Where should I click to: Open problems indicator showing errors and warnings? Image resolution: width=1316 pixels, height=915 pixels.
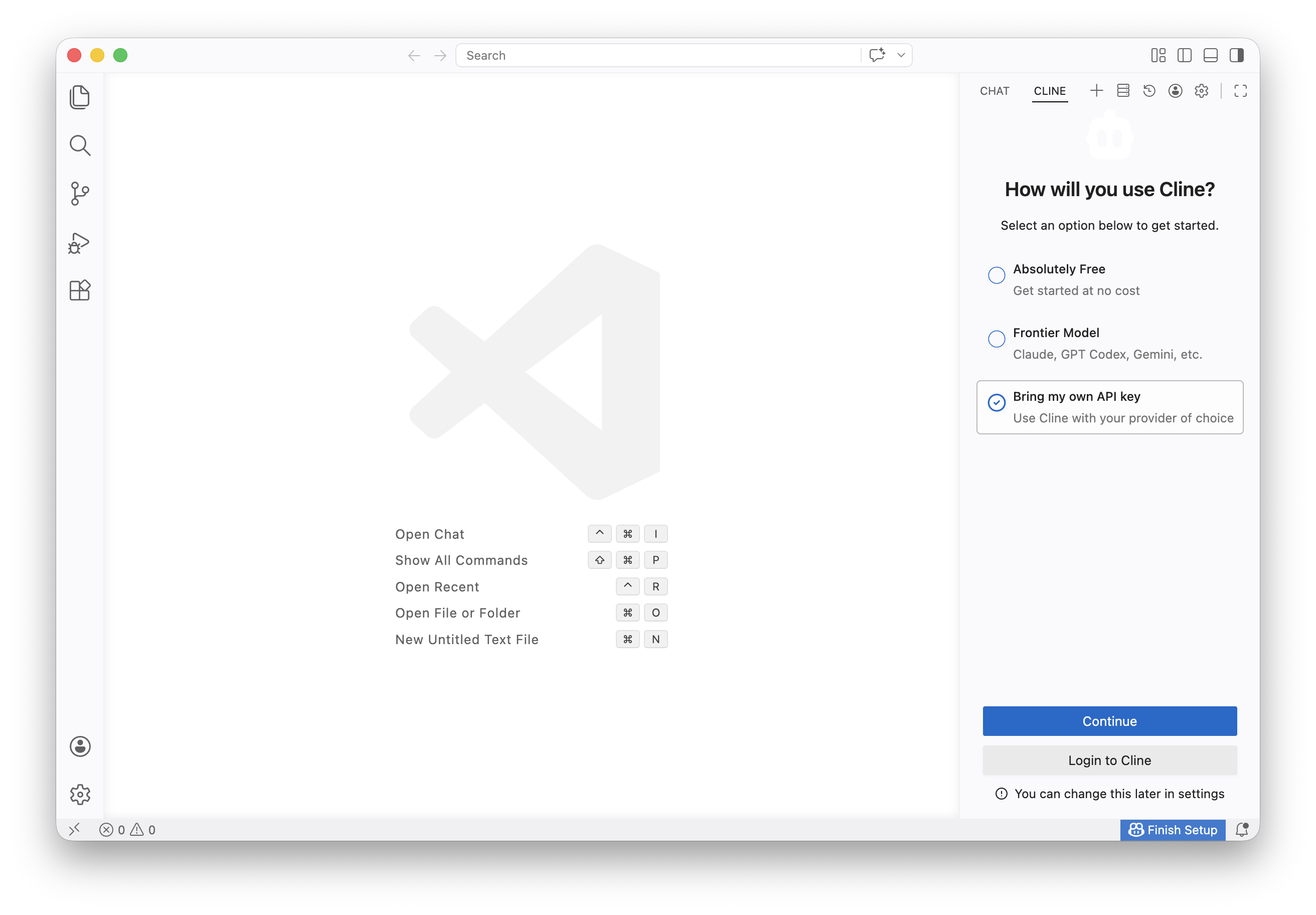(127, 830)
